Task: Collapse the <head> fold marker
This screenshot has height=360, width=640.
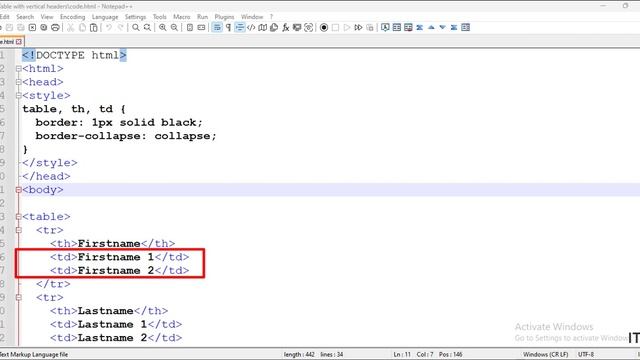Action: 18,82
